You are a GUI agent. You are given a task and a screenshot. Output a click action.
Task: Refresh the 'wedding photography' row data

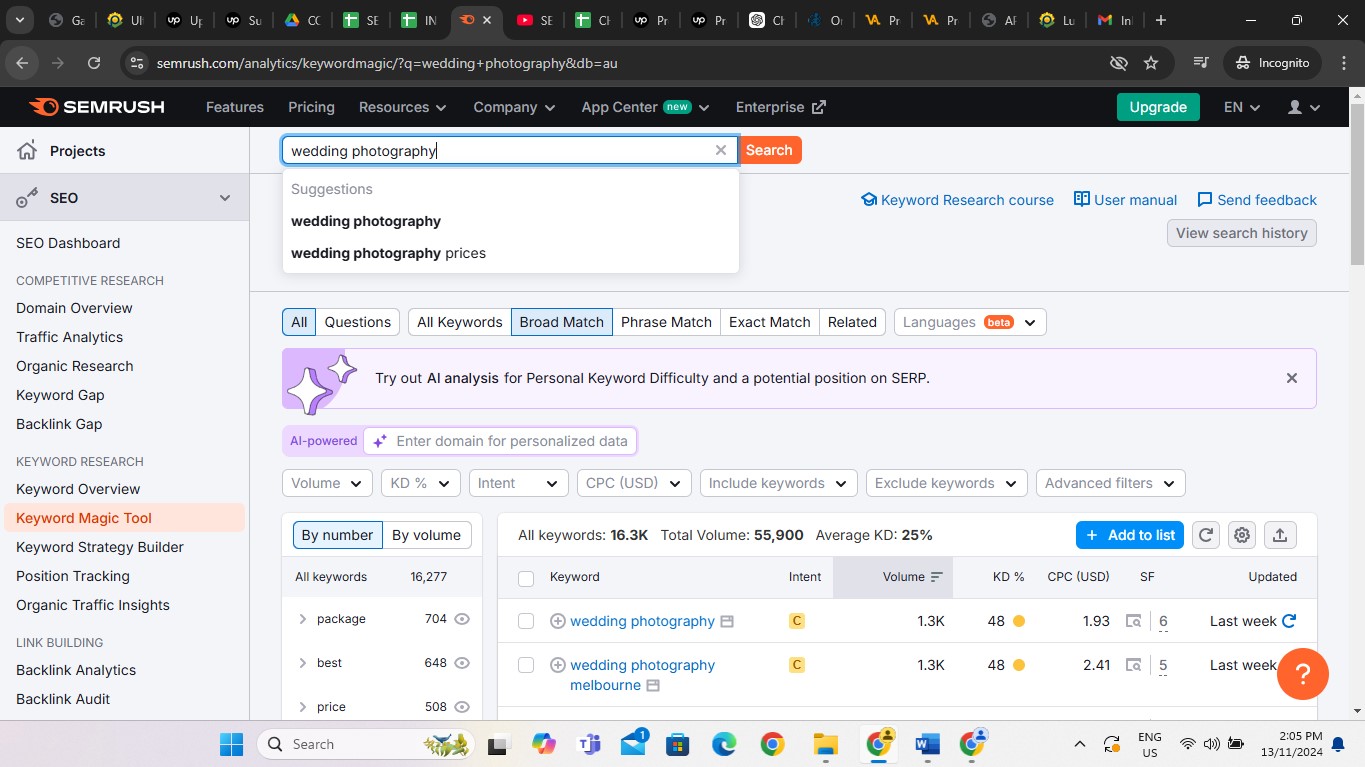click(1289, 621)
